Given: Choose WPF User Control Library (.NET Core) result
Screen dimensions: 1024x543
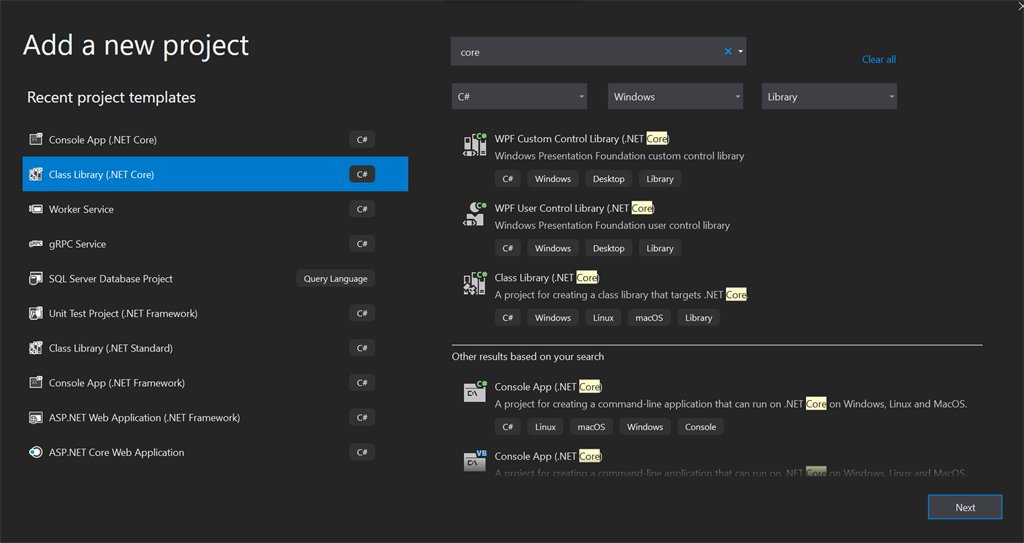Looking at the screenshot, I should pyautogui.click(x=575, y=208).
